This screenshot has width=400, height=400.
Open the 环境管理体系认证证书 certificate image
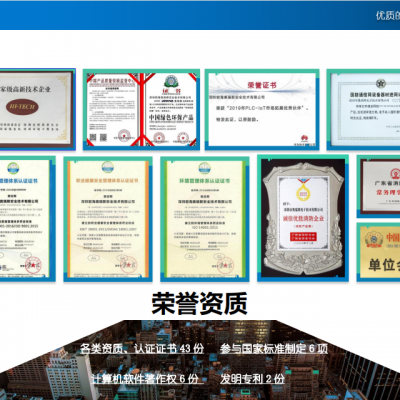pos(205,219)
